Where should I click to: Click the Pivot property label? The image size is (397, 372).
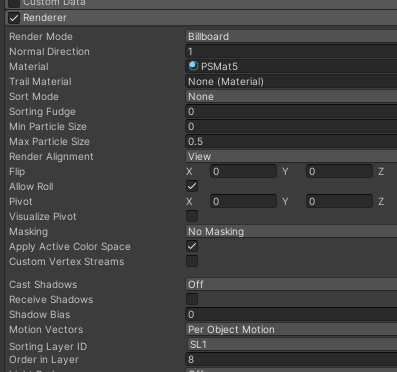(x=21, y=201)
